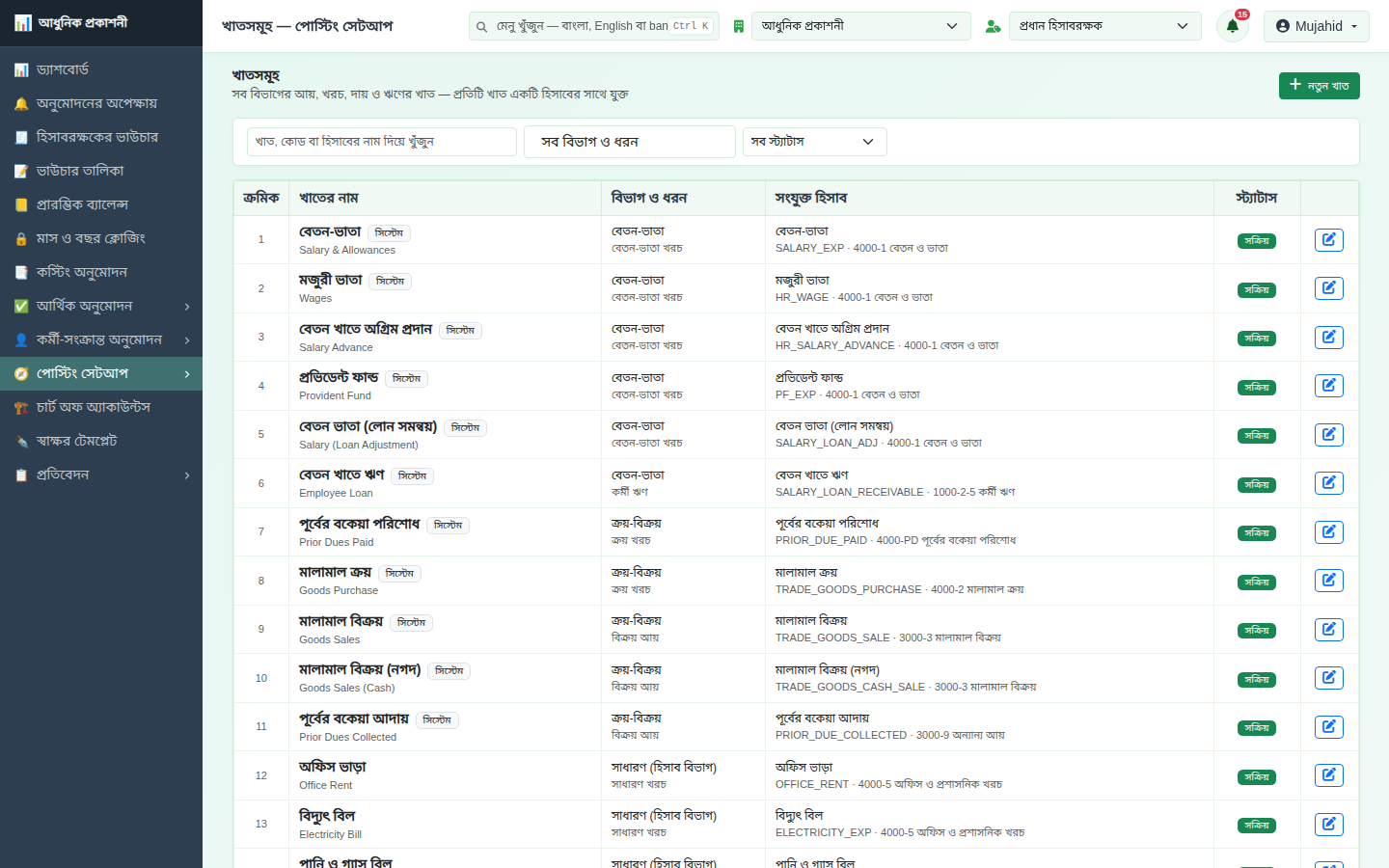Click the খাত search input field

(x=382, y=142)
